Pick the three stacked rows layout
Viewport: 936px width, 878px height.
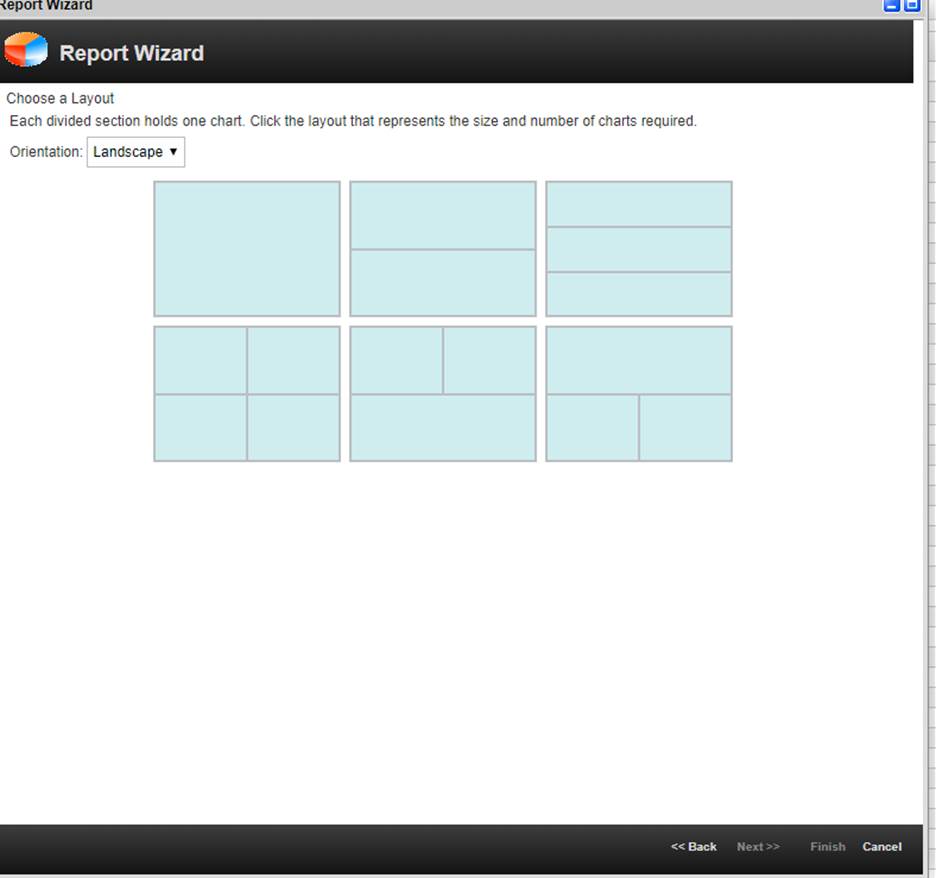pyautogui.click(x=639, y=249)
